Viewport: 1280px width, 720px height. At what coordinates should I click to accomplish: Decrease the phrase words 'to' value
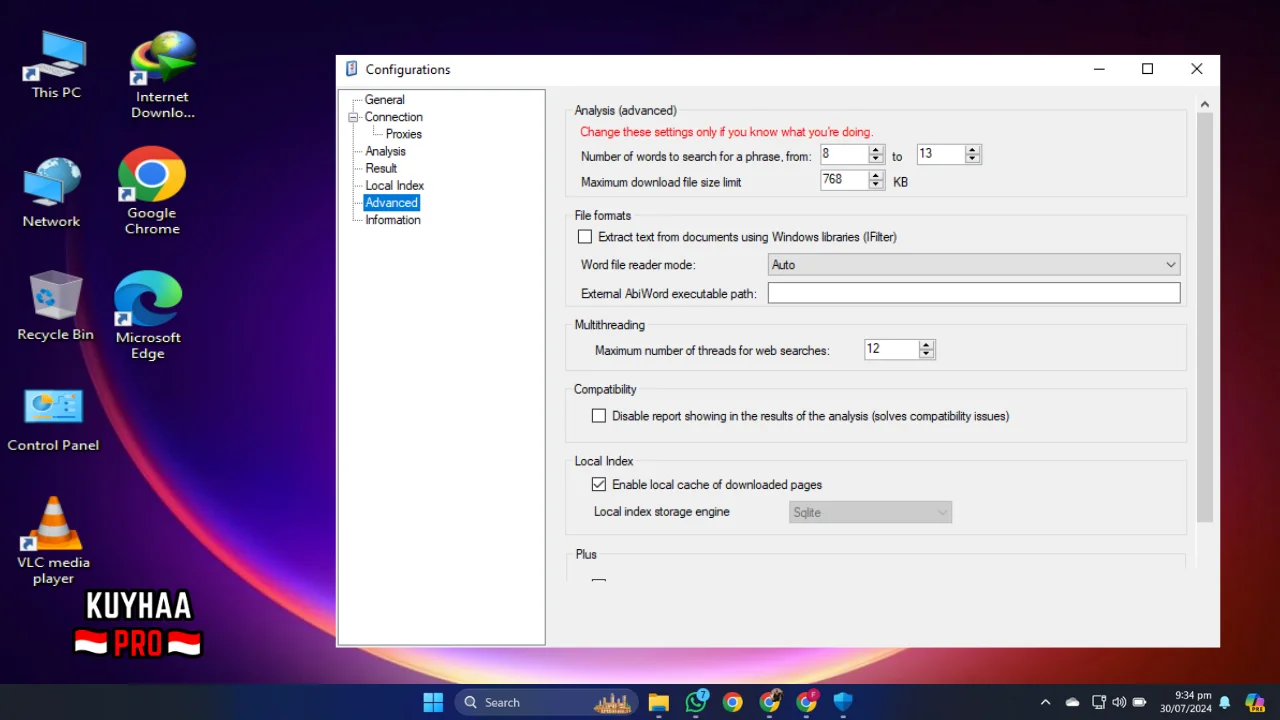click(973, 159)
